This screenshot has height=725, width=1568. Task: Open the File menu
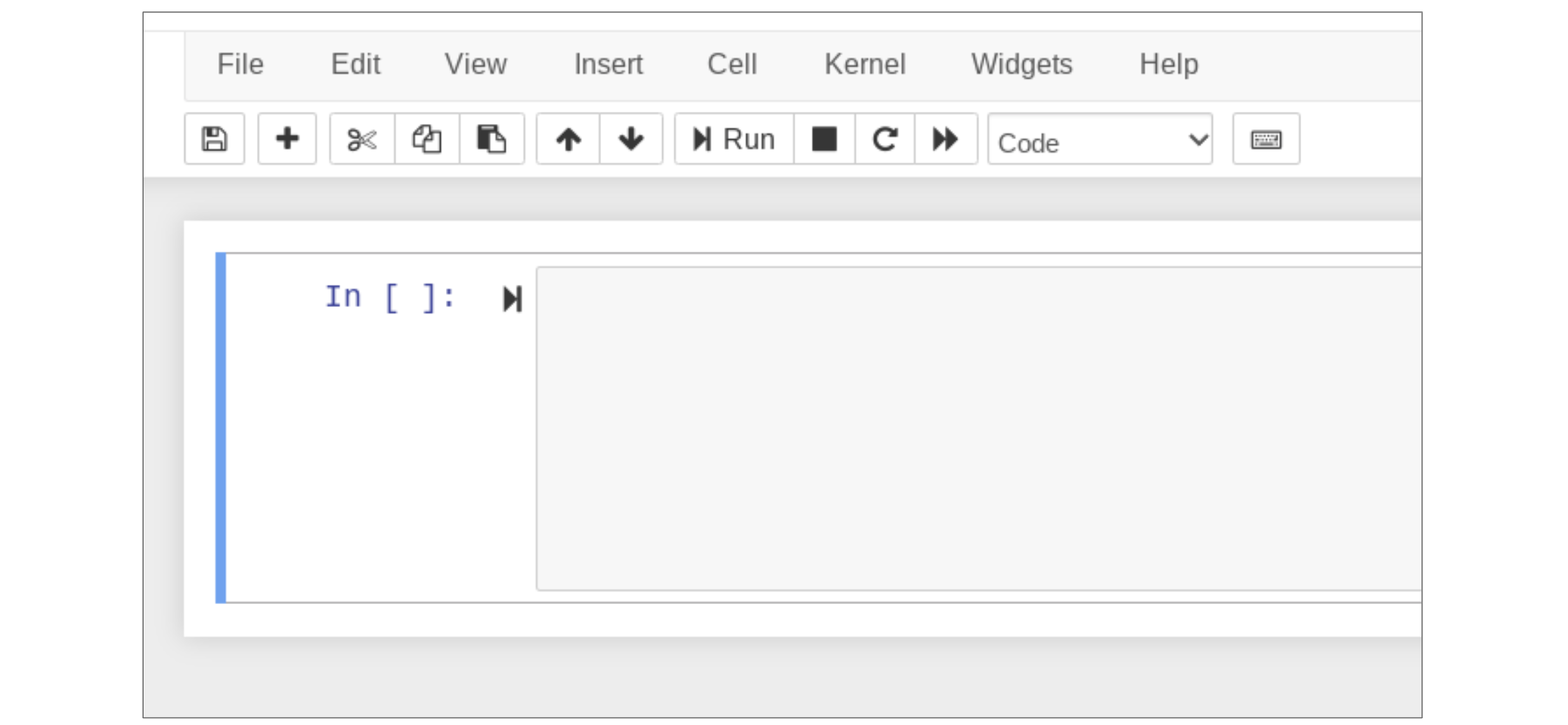pyautogui.click(x=240, y=64)
